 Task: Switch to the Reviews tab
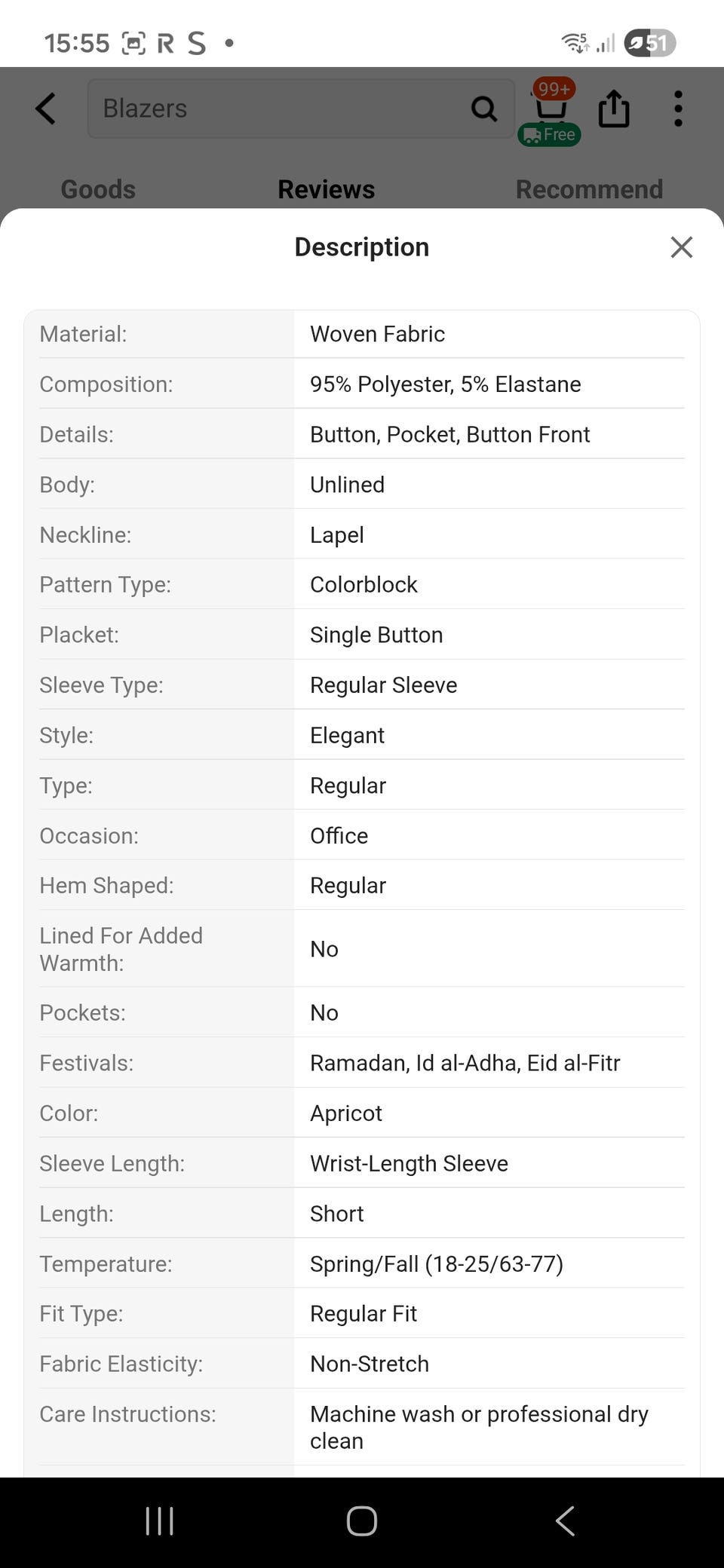[326, 189]
